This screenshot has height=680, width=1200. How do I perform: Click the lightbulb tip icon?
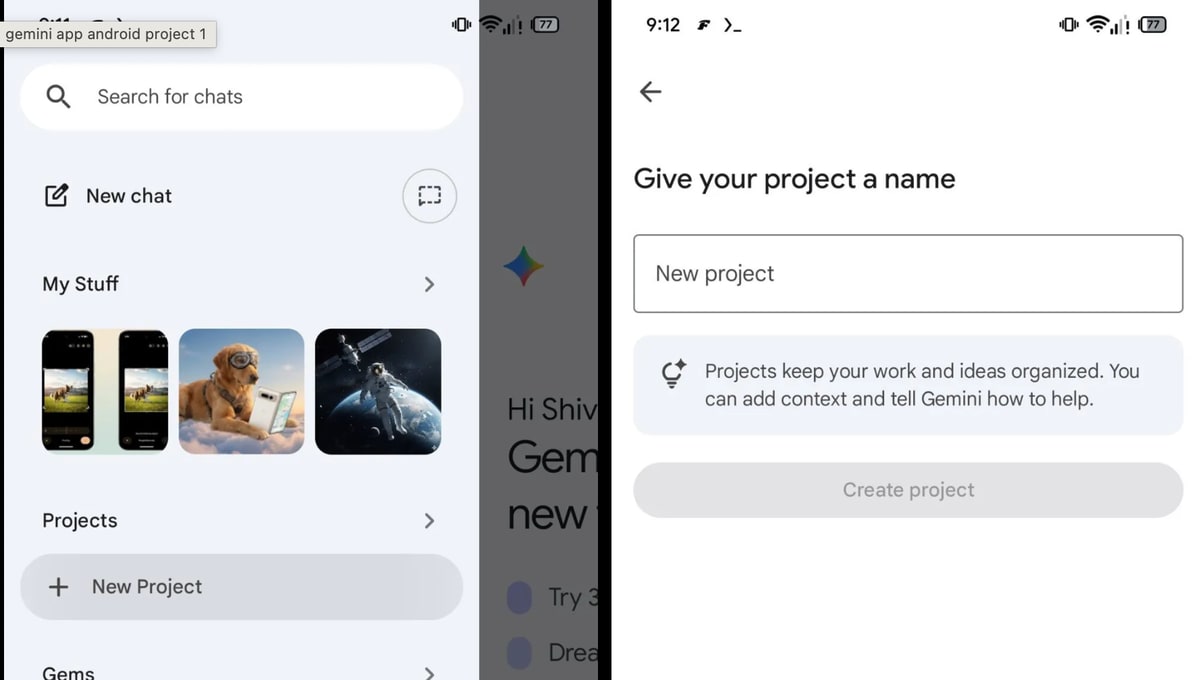[x=674, y=374]
